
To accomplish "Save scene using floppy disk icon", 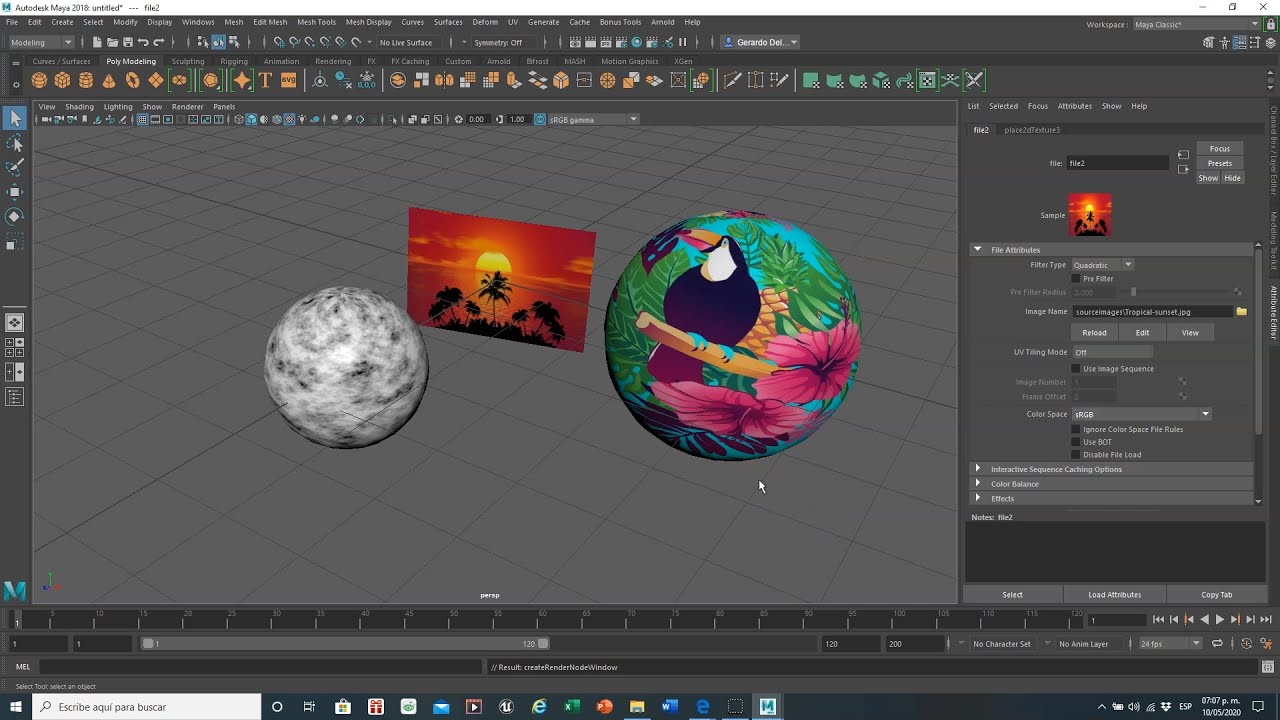I will pyautogui.click(x=127, y=42).
